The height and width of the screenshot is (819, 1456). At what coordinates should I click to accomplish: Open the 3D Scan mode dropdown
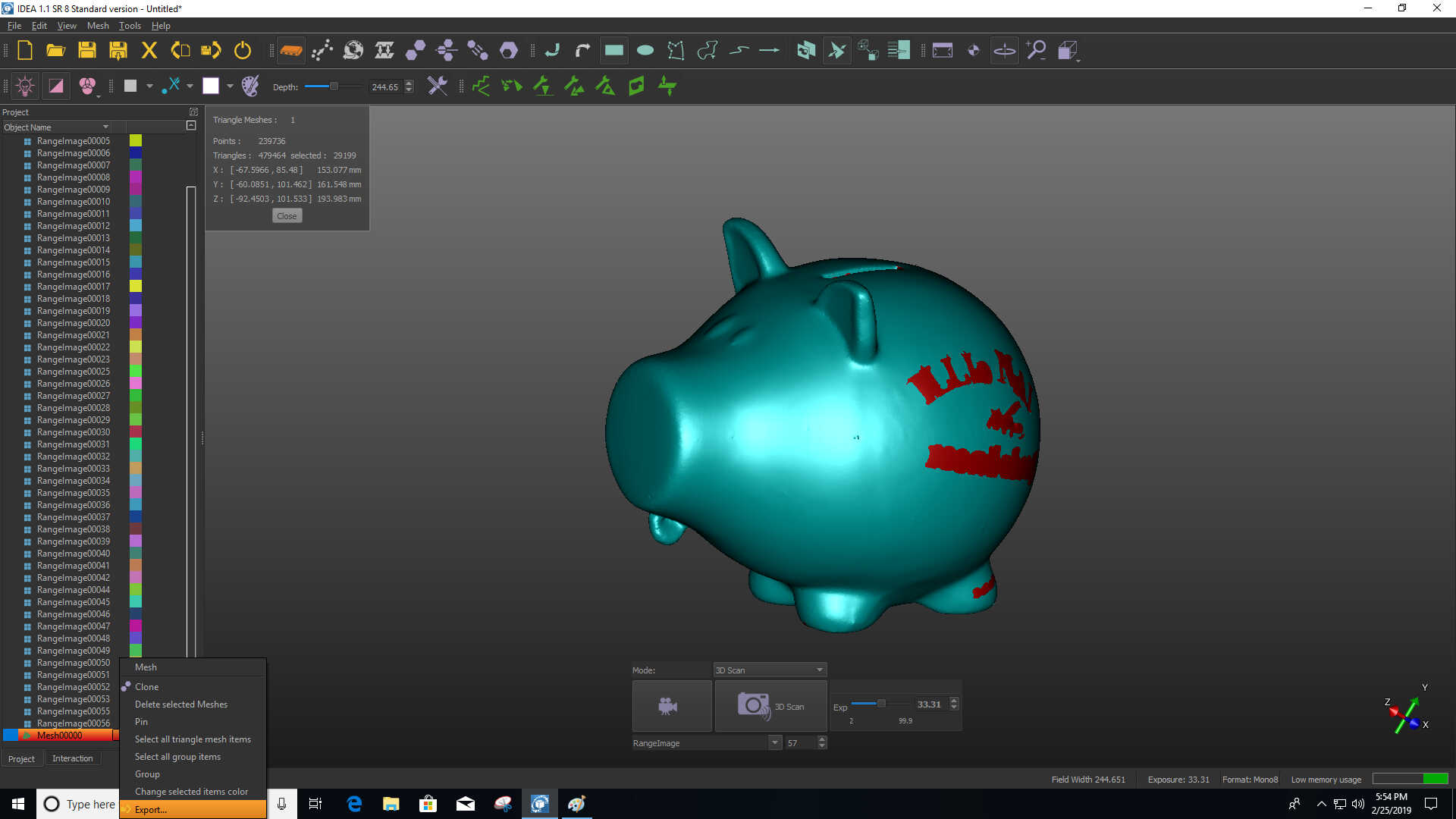769,670
